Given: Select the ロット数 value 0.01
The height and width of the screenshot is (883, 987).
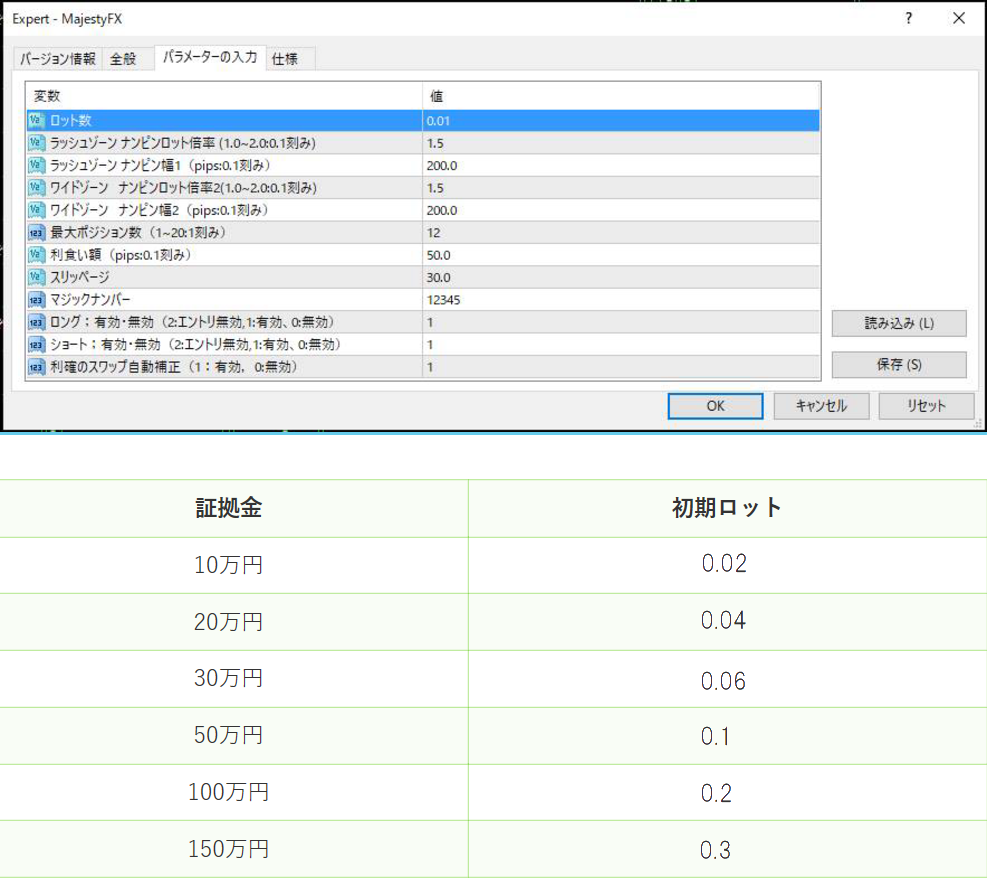Looking at the screenshot, I should [x=621, y=120].
